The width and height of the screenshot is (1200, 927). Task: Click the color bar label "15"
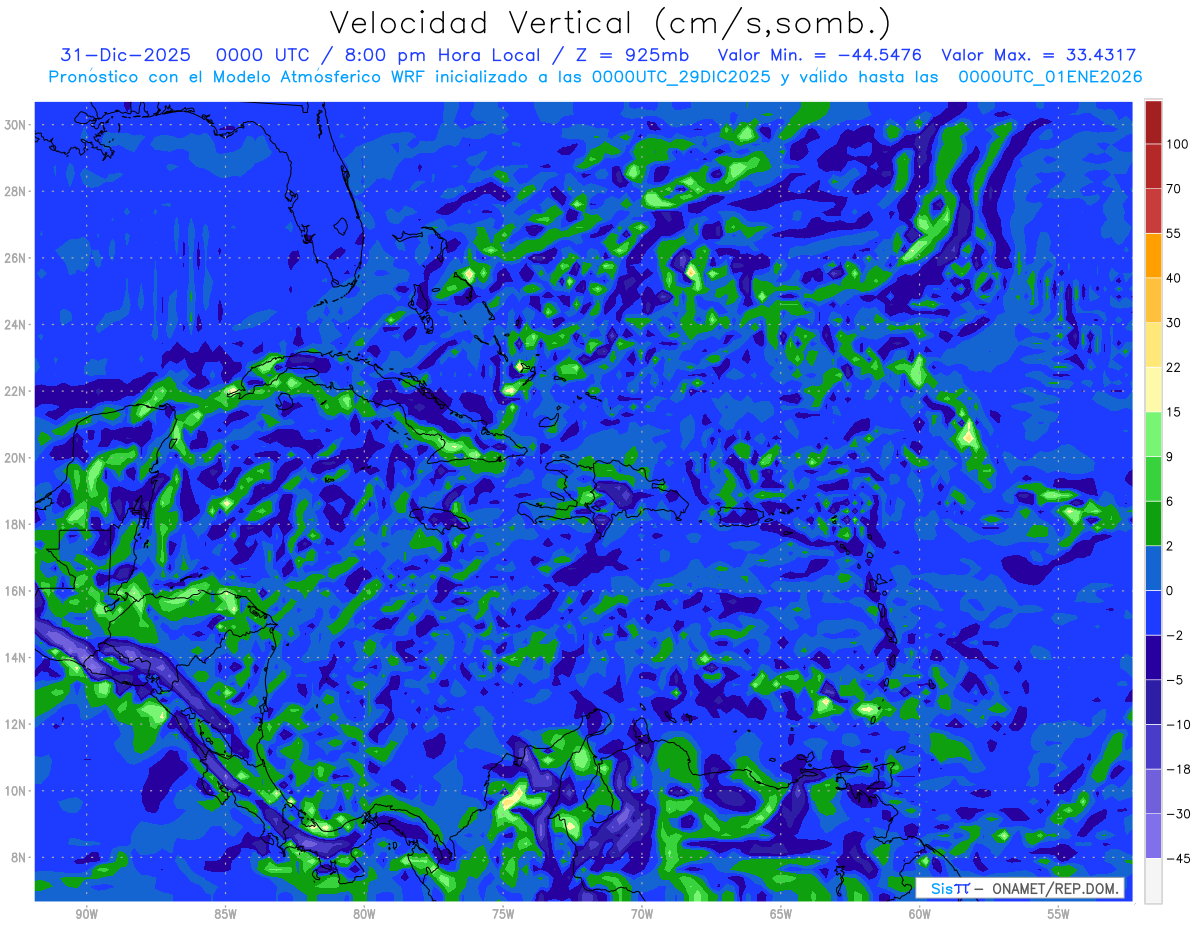click(1174, 412)
